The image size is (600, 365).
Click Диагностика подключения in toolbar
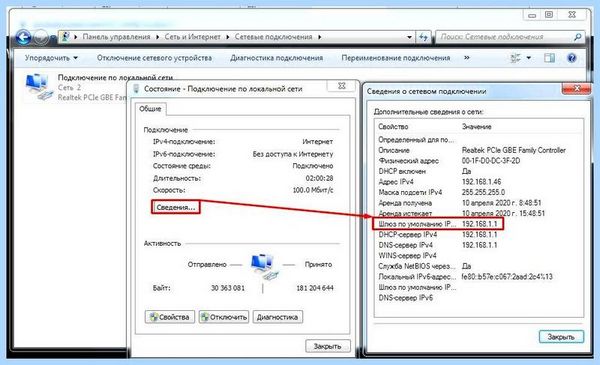coord(277,58)
